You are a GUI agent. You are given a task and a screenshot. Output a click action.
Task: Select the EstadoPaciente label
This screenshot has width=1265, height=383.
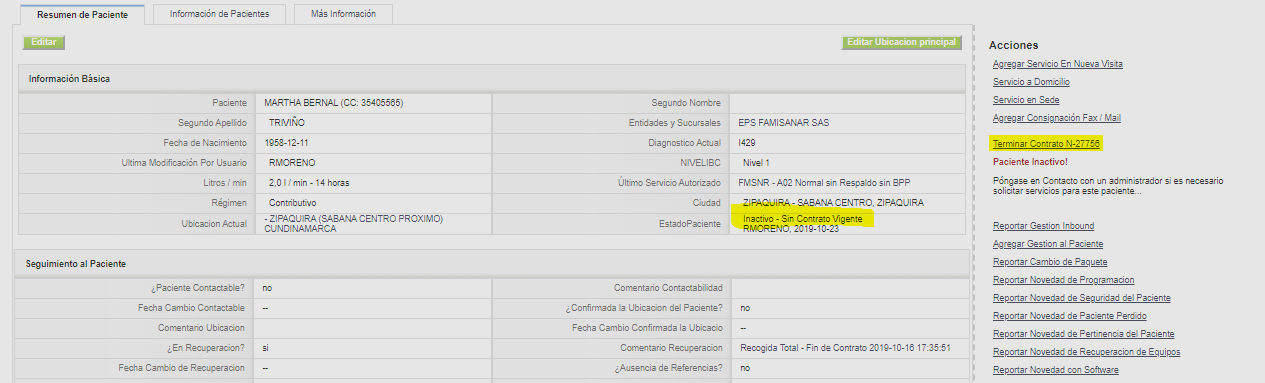click(x=691, y=223)
